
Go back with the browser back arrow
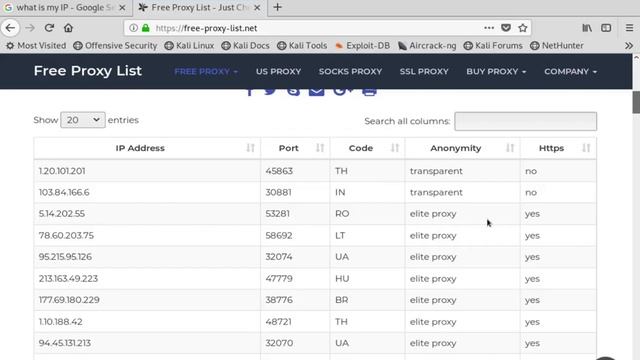(x=10, y=28)
